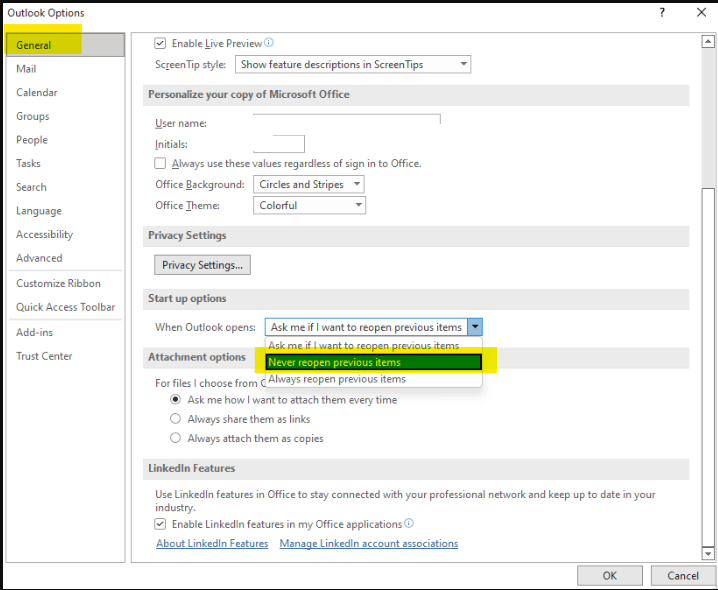Open the Office Background dropdown
Screen dimensions: 718x590
point(309,185)
